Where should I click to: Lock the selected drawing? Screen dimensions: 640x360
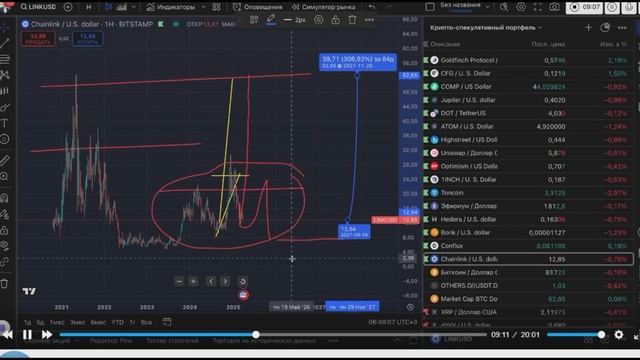pos(335,20)
